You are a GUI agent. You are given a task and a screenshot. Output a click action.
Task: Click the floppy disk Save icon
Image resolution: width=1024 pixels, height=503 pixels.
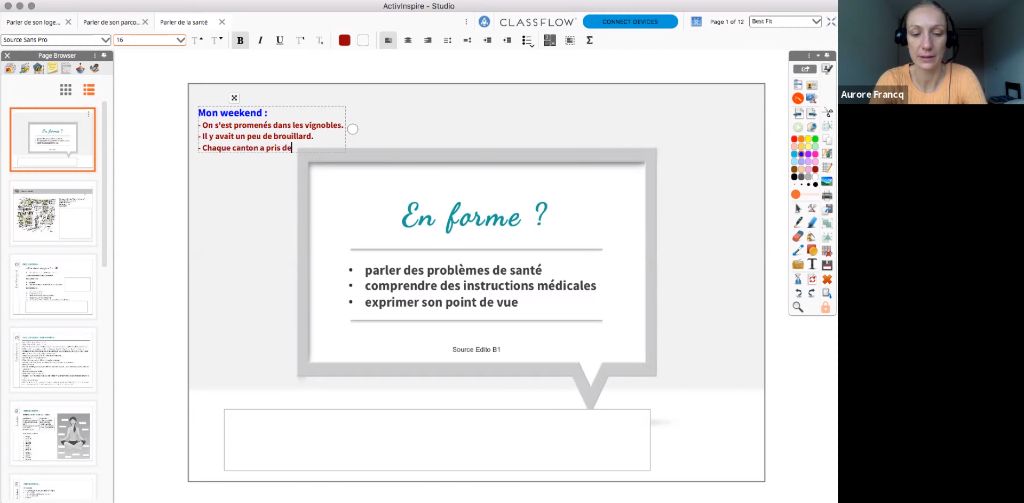[x=827, y=265]
